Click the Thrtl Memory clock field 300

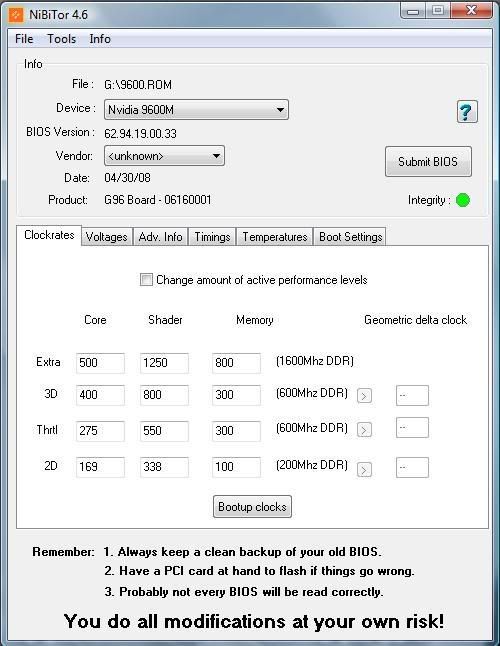point(236,431)
